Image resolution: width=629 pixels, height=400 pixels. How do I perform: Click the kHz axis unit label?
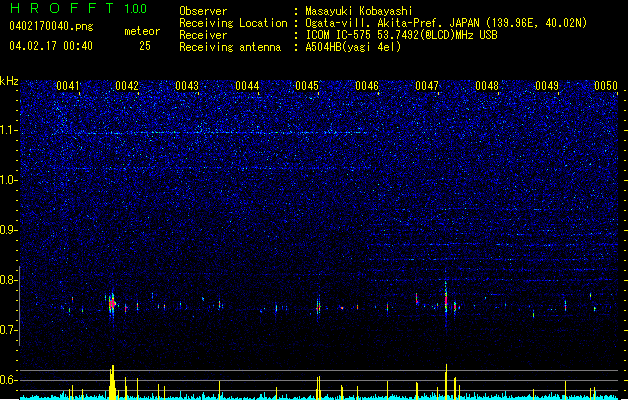(x=9, y=81)
